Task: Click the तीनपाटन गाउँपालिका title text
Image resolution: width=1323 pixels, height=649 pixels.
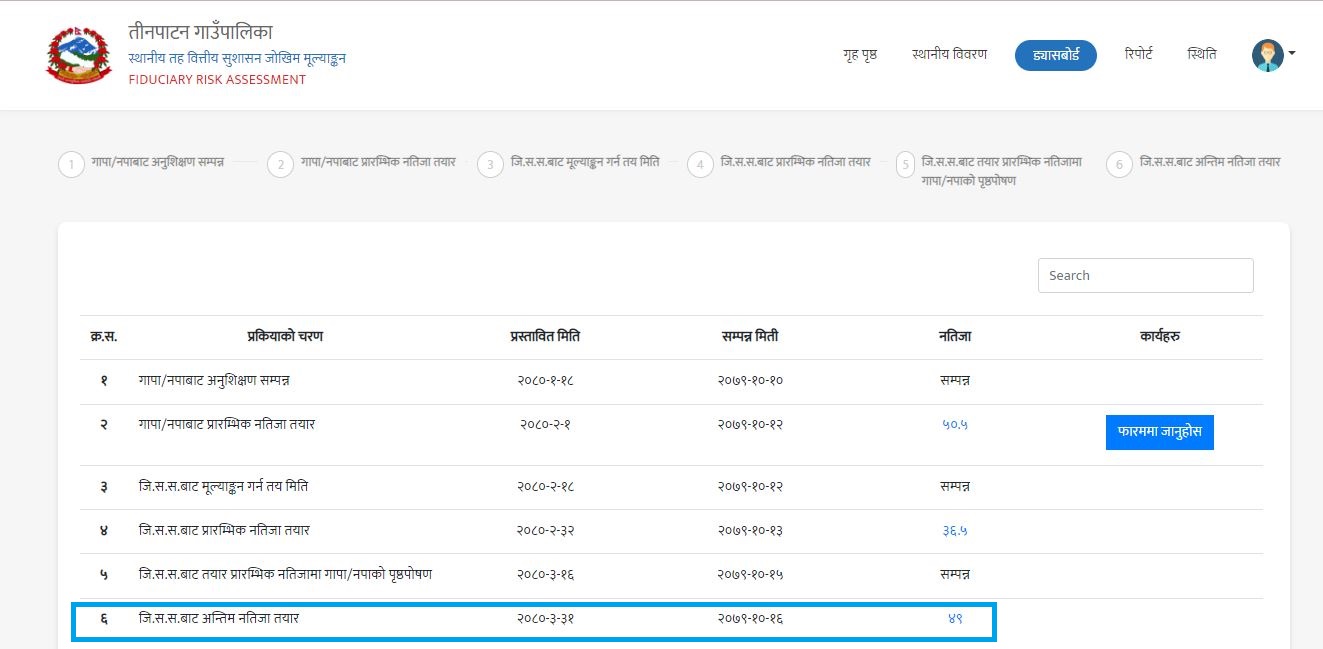Action: [x=200, y=32]
